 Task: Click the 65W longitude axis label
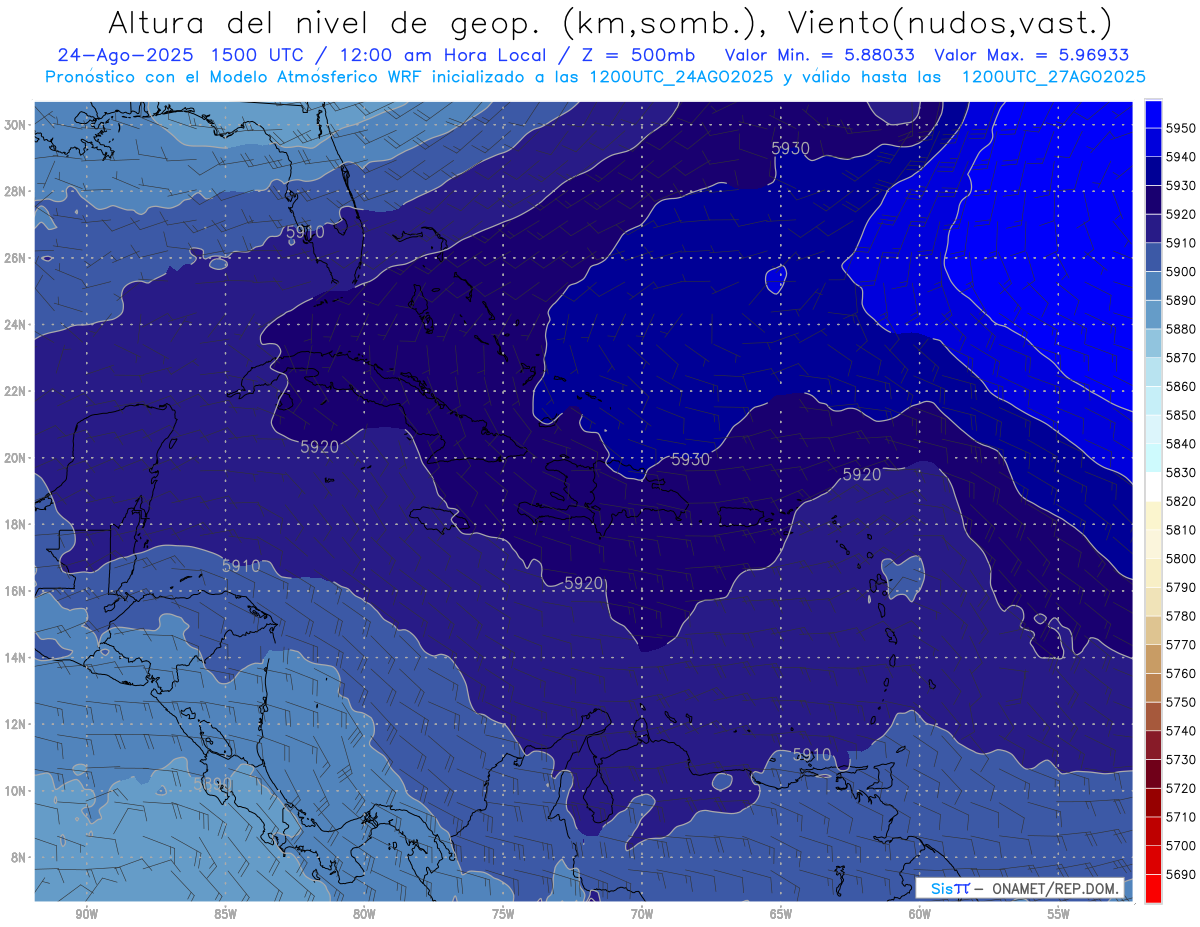click(x=781, y=914)
